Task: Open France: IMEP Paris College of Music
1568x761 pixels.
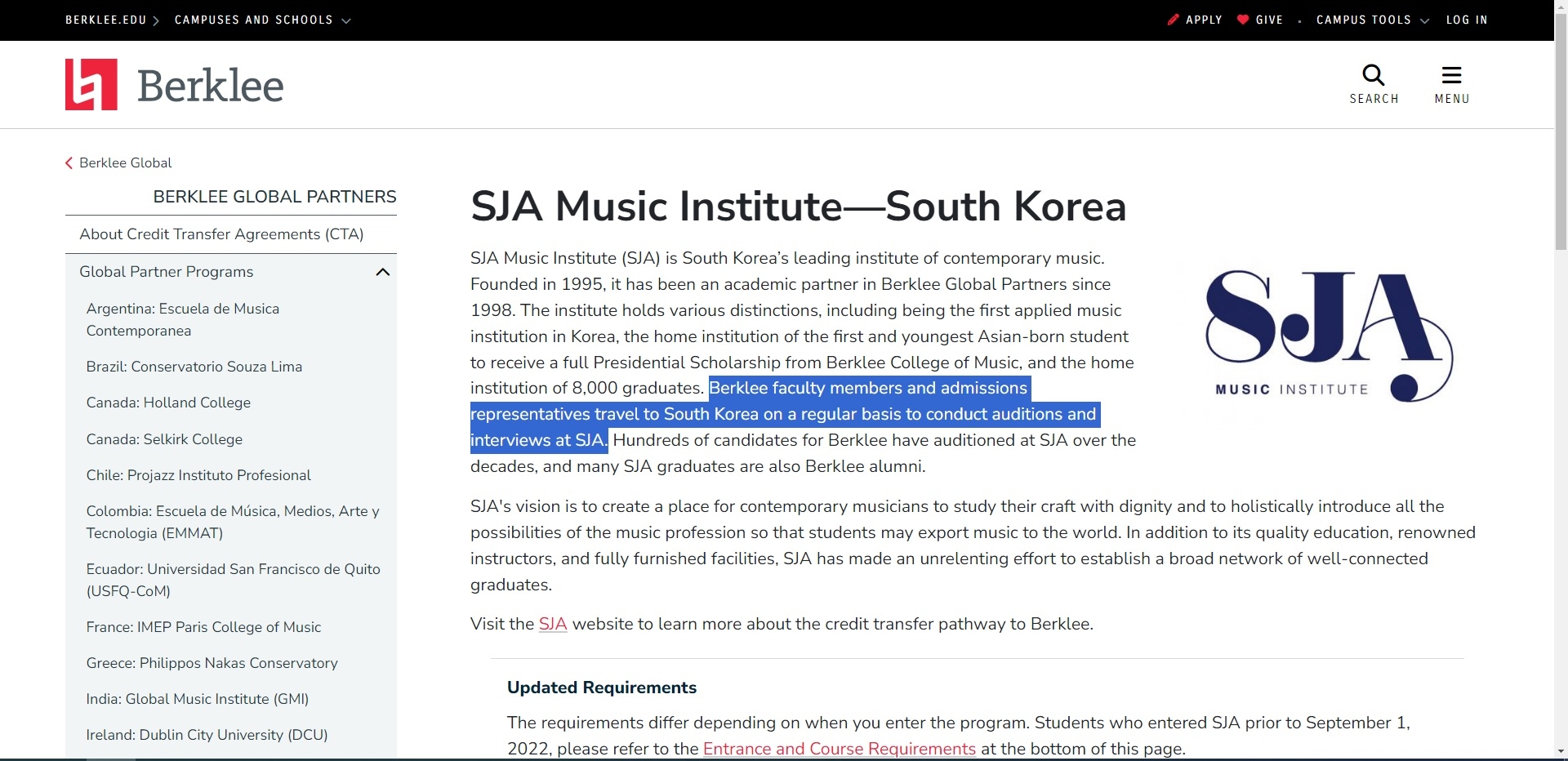Action: pyautogui.click(x=203, y=627)
